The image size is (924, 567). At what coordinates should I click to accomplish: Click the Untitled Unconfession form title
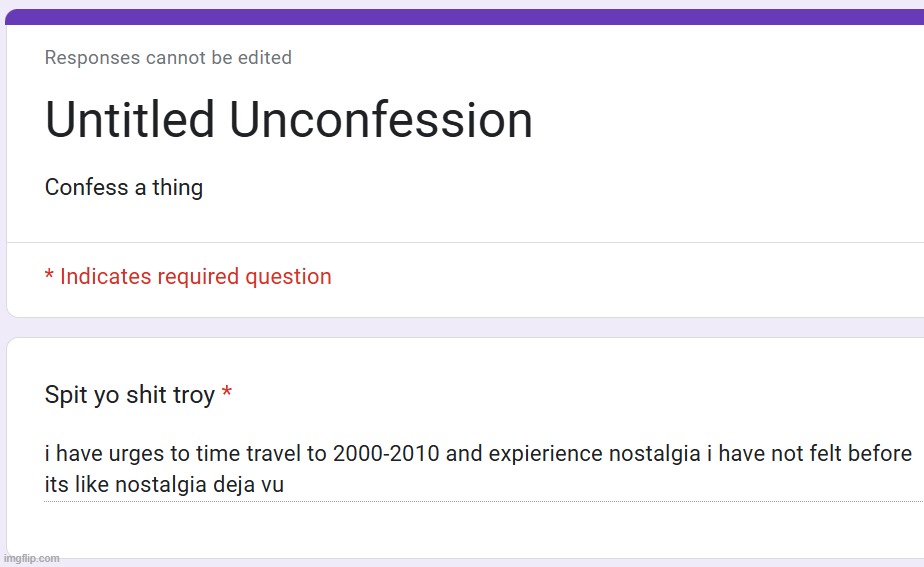289,120
